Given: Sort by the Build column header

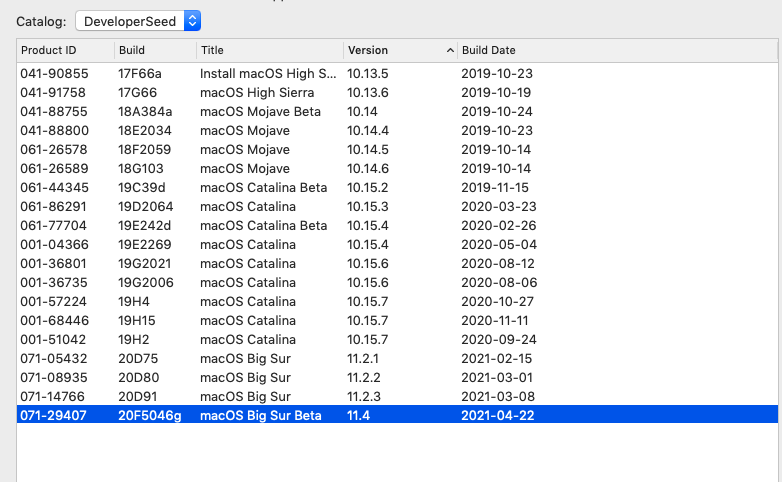Looking at the screenshot, I should 132,50.
